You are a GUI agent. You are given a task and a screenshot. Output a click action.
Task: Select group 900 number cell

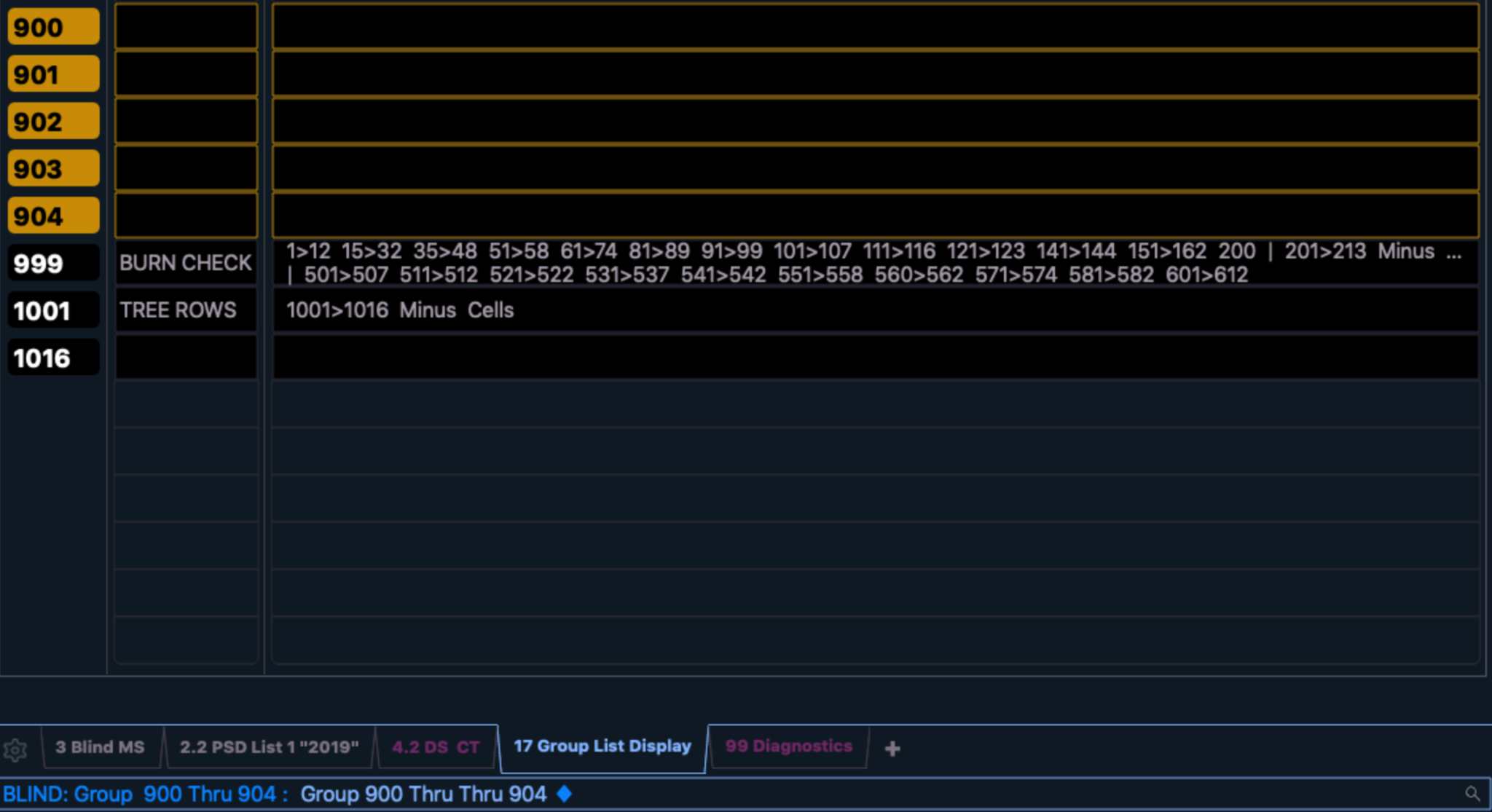(x=53, y=27)
